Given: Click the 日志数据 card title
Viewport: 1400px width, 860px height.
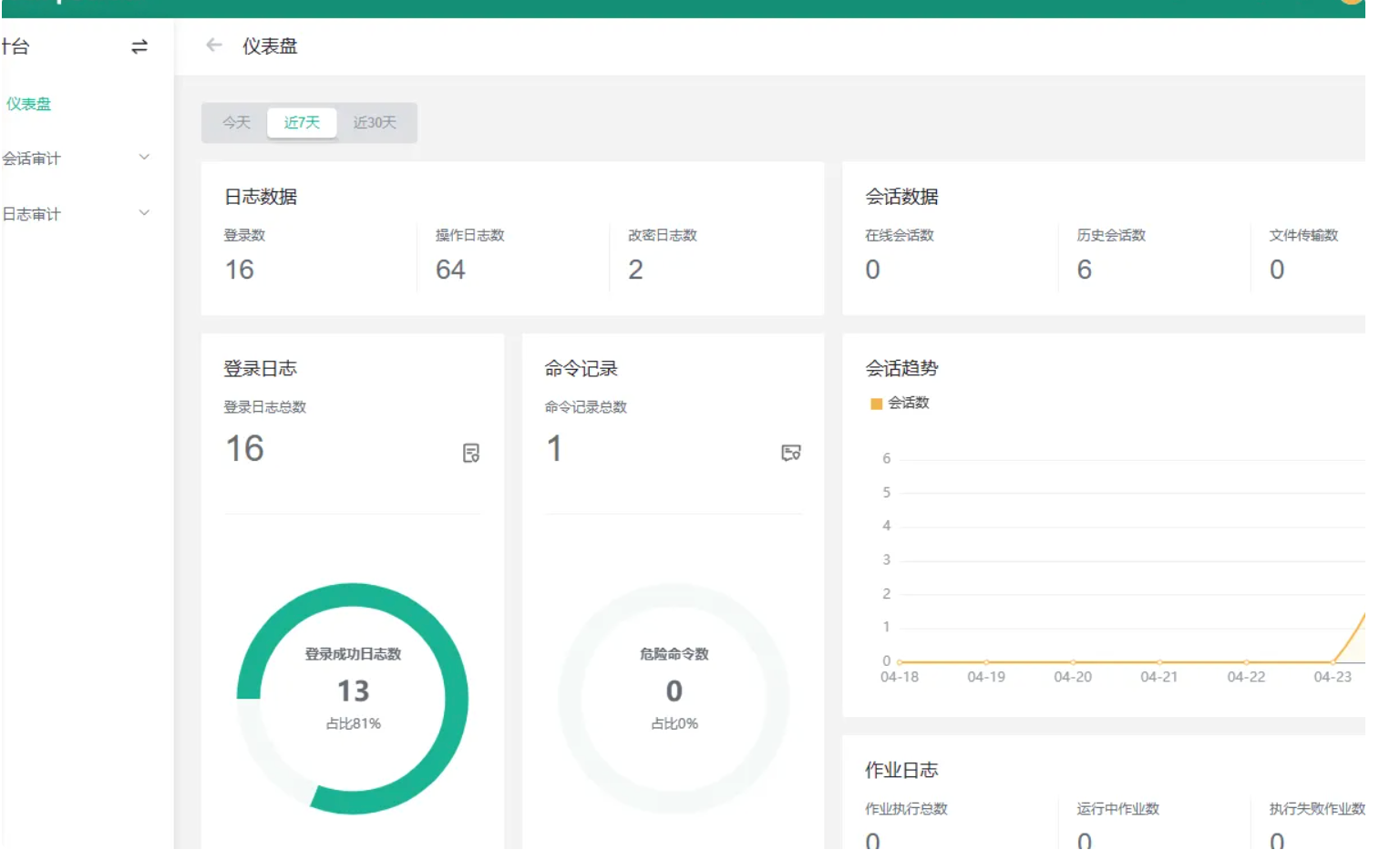Looking at the screenshot, I should point(261,197).
